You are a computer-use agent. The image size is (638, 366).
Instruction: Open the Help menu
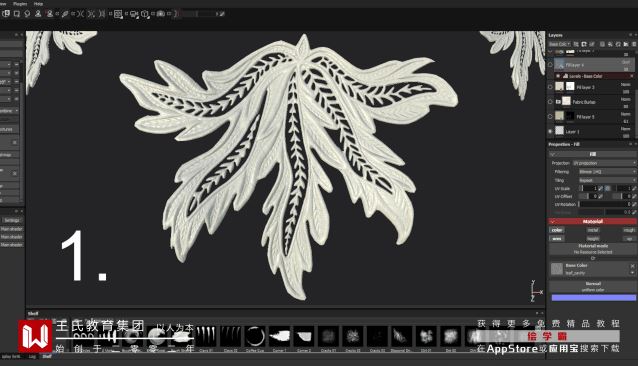38,4
